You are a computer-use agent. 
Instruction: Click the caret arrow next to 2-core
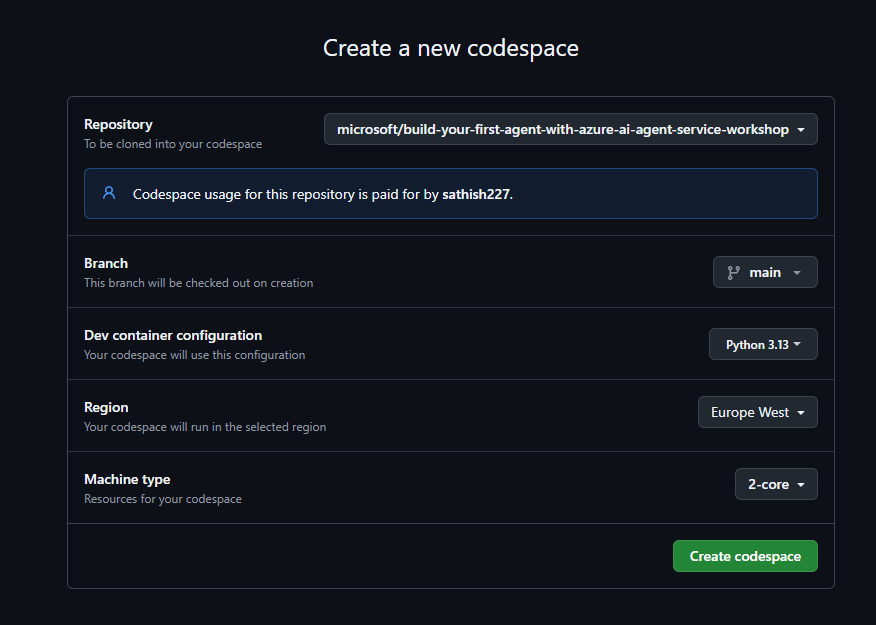801,485
